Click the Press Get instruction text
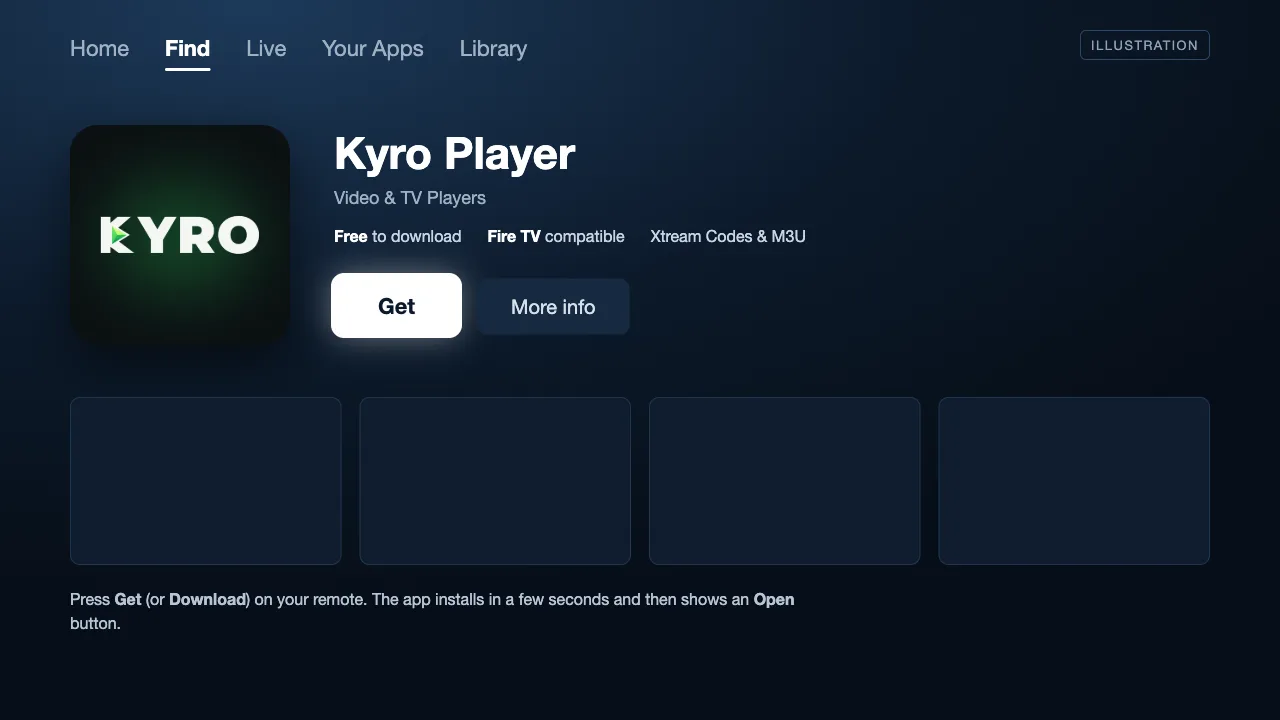This screenshot has width=1280, height=720. tap(432, 611)
